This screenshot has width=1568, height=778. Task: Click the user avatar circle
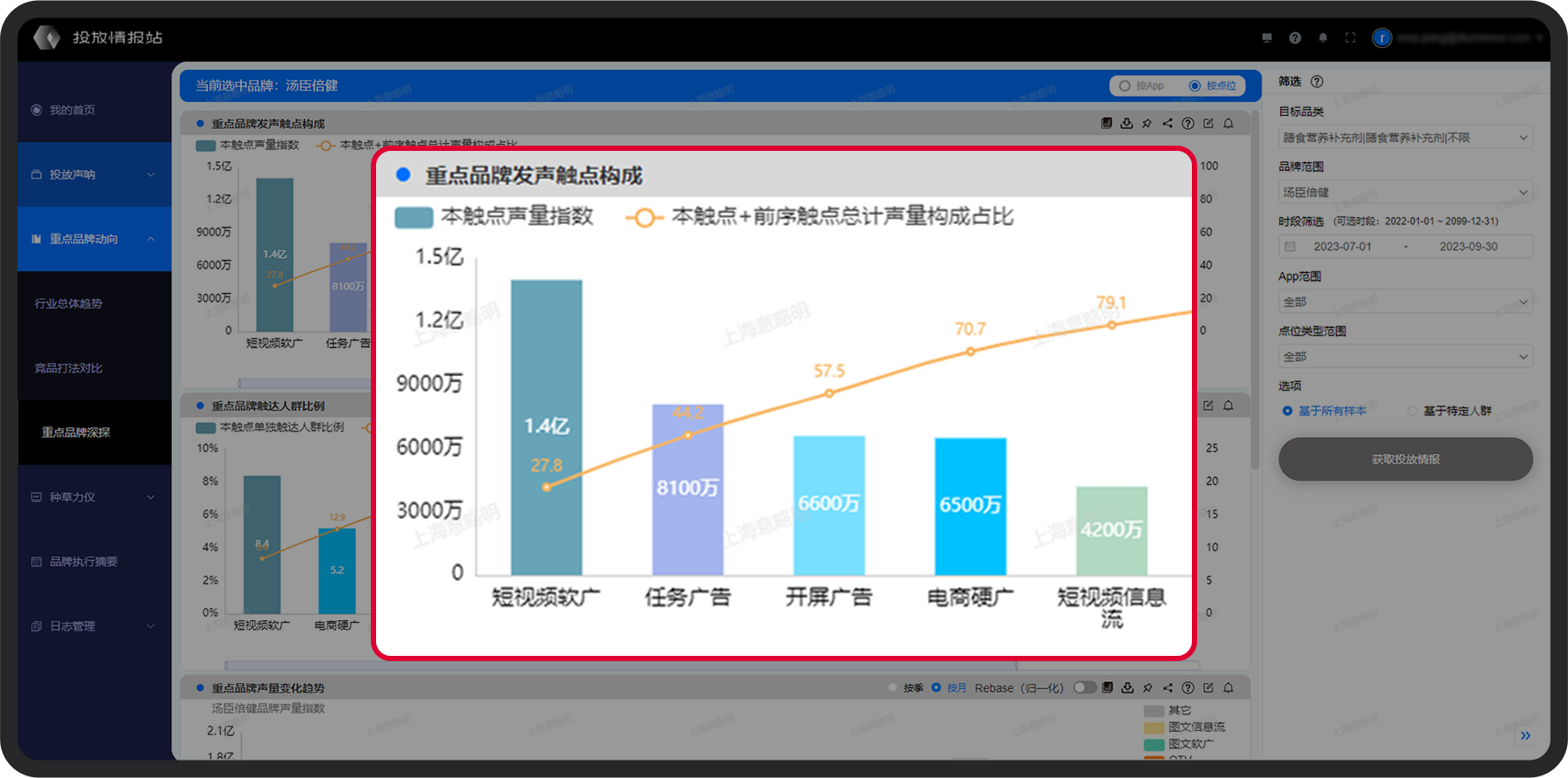pos(1382,38)
